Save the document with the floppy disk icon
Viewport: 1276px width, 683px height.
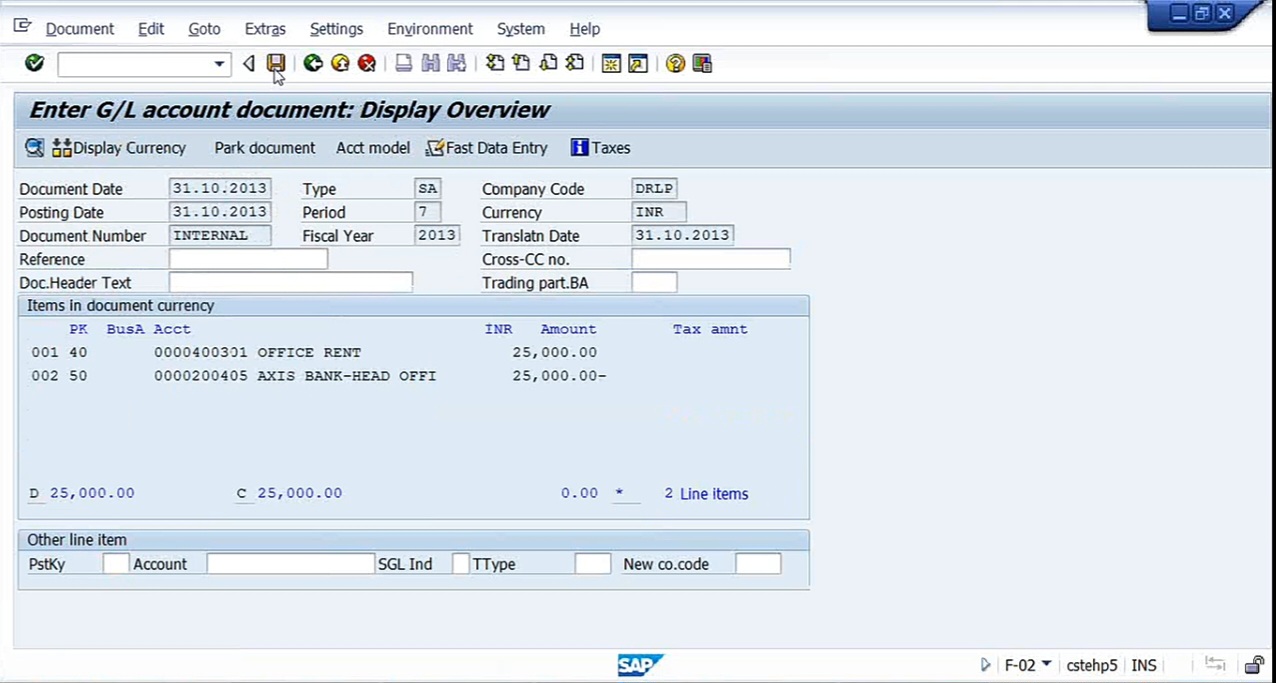pos(276,64)
